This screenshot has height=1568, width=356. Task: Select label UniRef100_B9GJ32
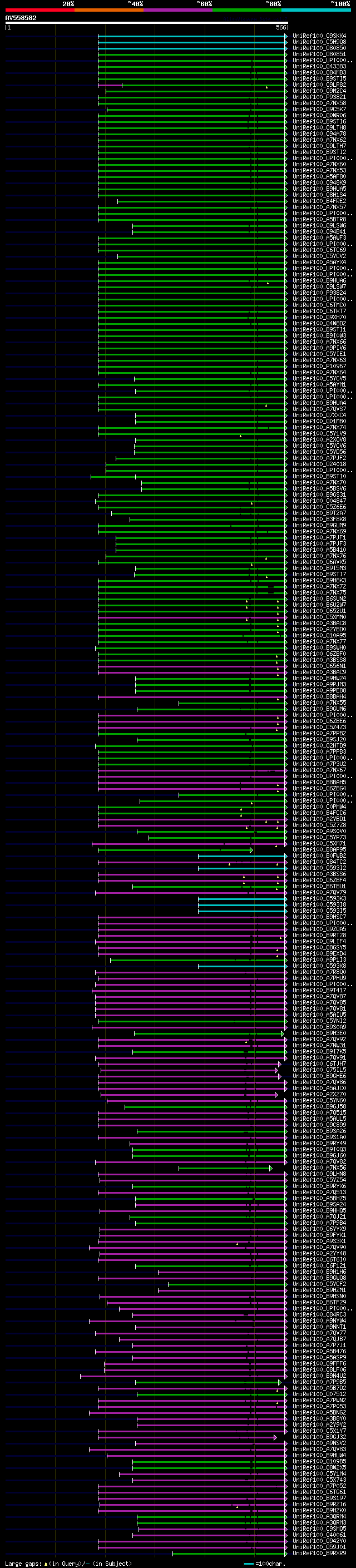pos(319,1437)
